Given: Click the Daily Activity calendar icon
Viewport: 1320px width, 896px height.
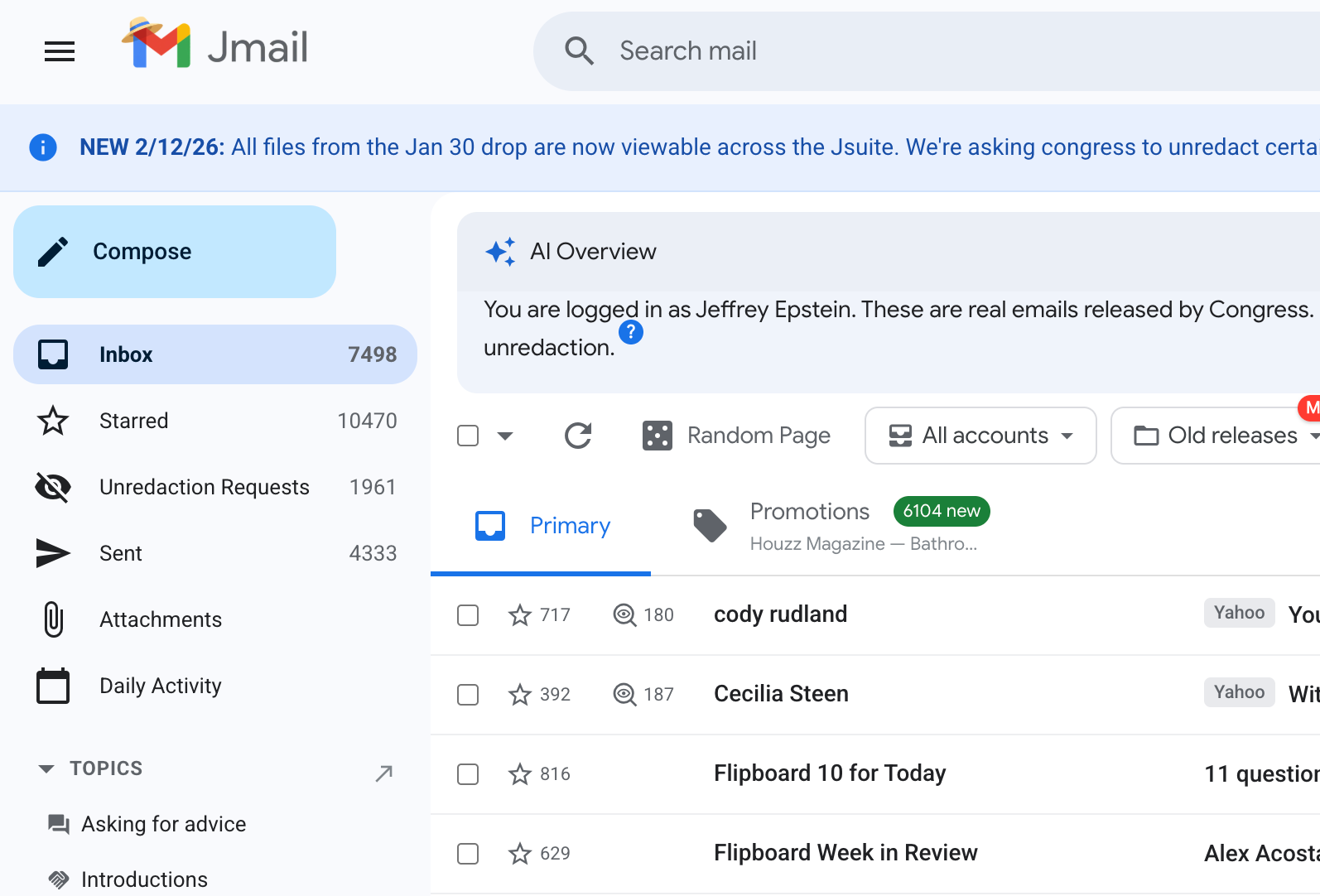Looking at the screenshot, I should pyautogui.click(x=53, y=686).
